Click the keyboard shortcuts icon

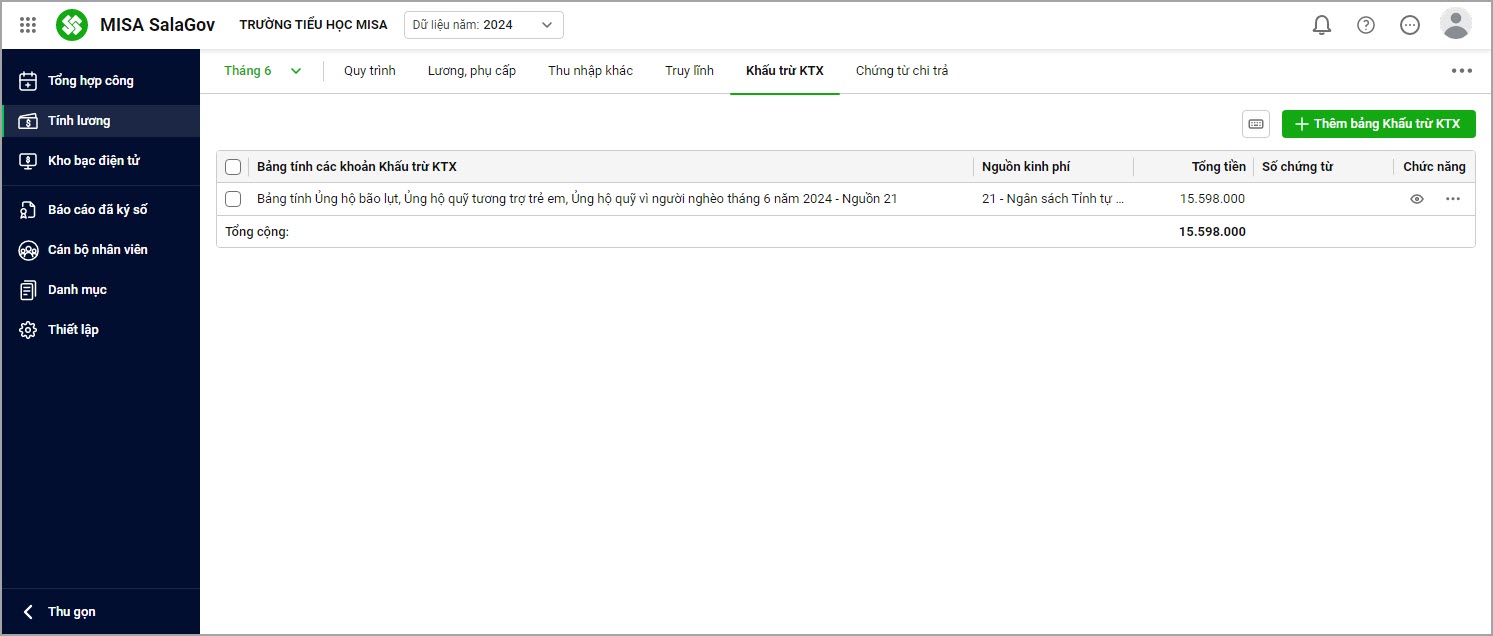(x=1256, y=124)
